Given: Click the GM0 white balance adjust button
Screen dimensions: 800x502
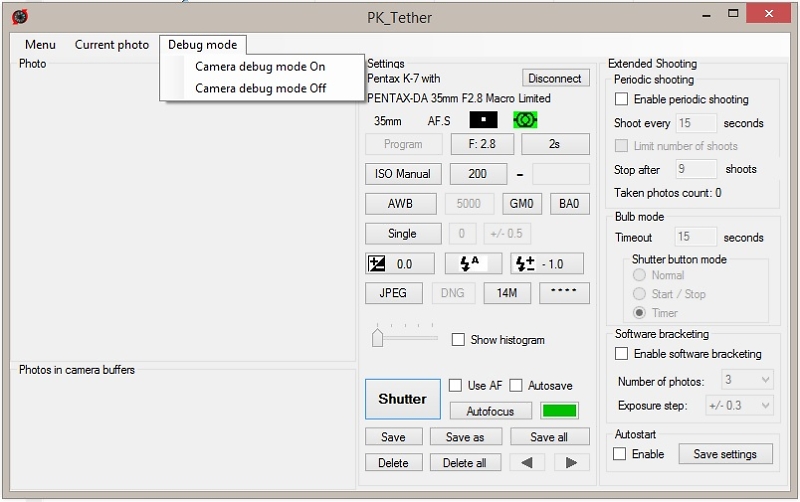Looking at the screenshot, I should tap(522, 204).
